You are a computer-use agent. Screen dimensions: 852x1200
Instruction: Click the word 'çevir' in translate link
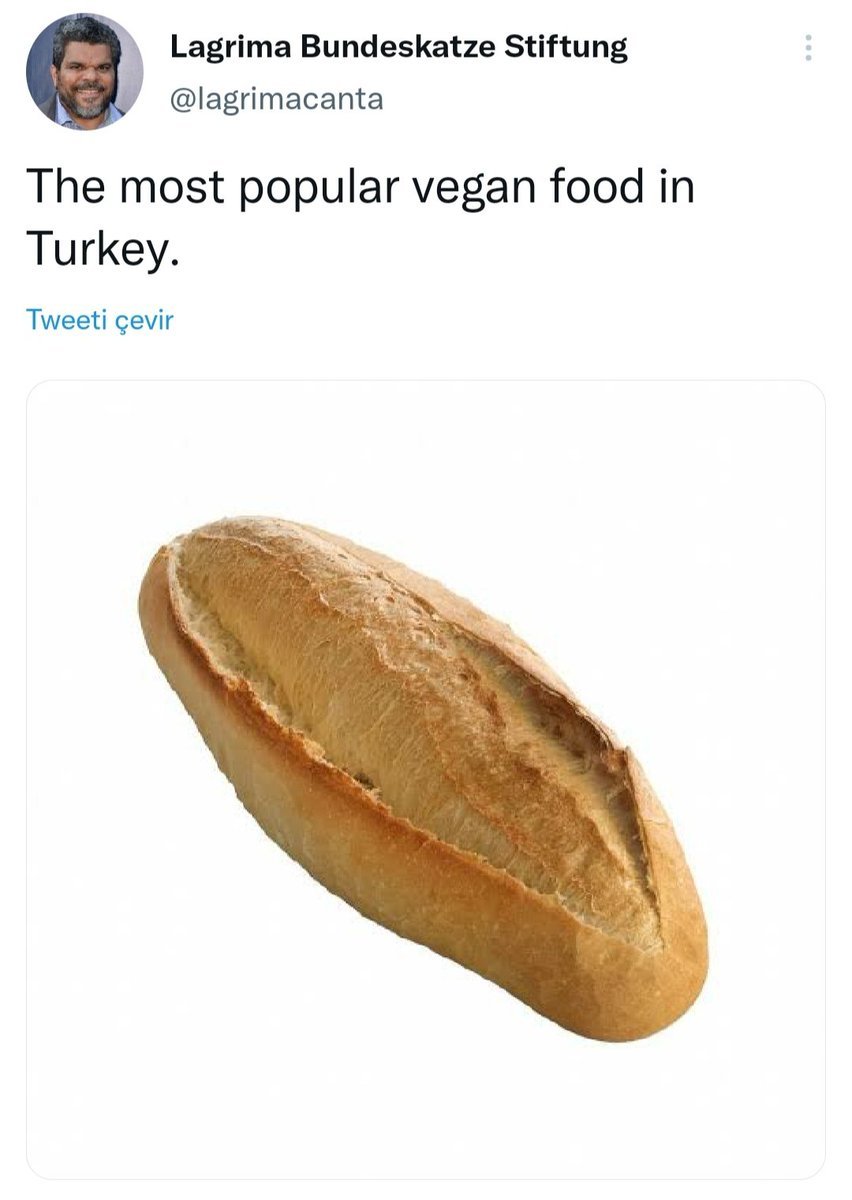point(146,321)
